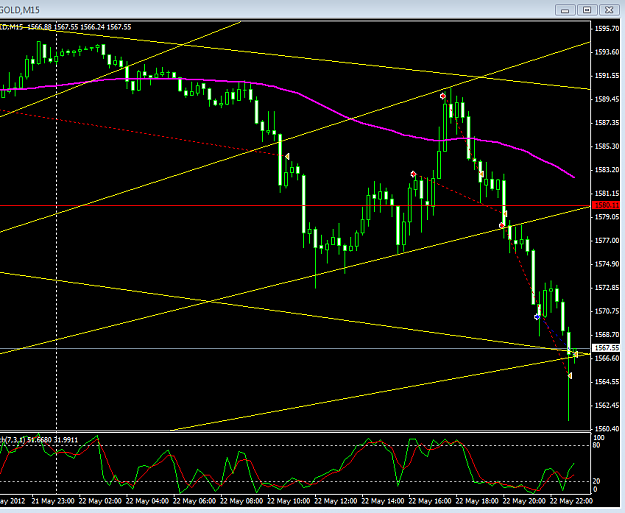625x513 pixels.
Task: Click the 1581.15 price scale label
Action: (x=607, y=193)
